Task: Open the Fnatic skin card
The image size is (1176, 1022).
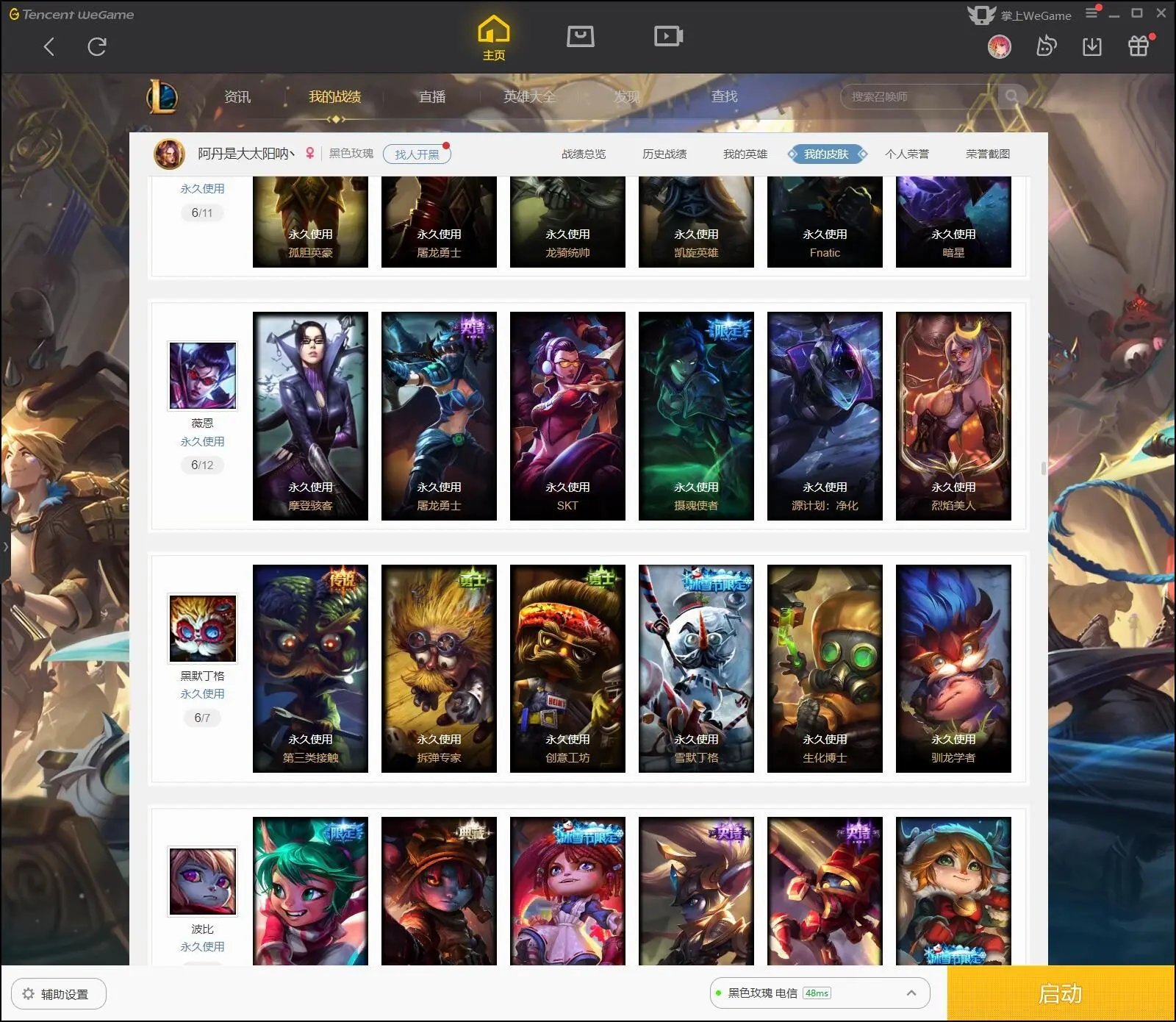Action: 825,222
